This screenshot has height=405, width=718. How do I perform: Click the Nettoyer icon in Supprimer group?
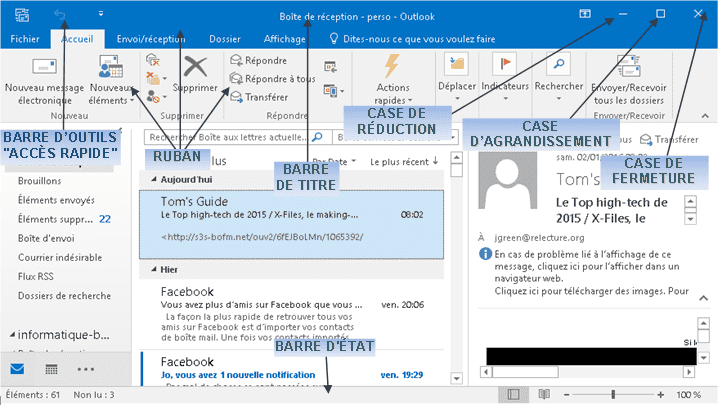153,78
